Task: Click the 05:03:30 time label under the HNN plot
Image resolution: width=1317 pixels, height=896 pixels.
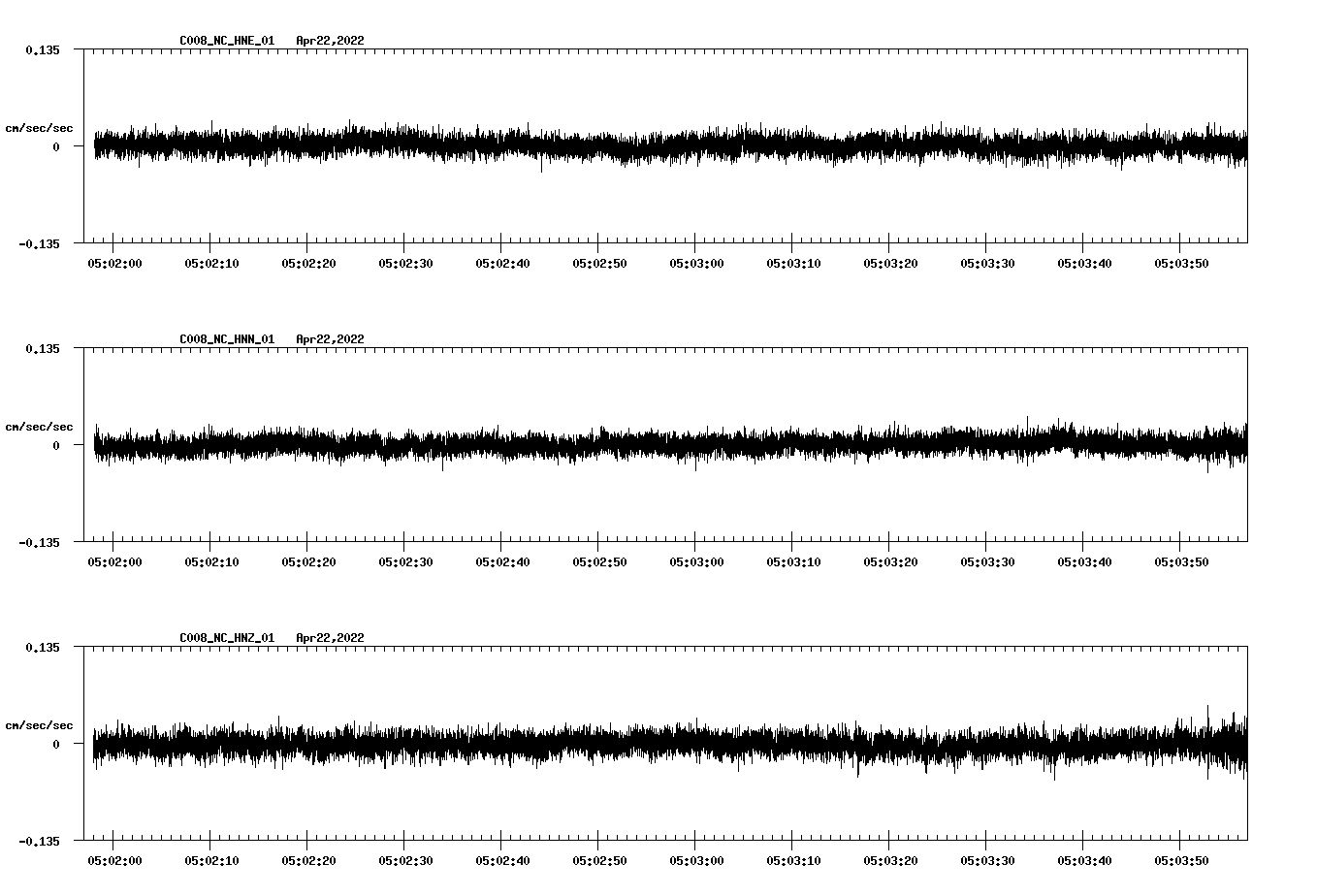Action: (x=987, y=561)
